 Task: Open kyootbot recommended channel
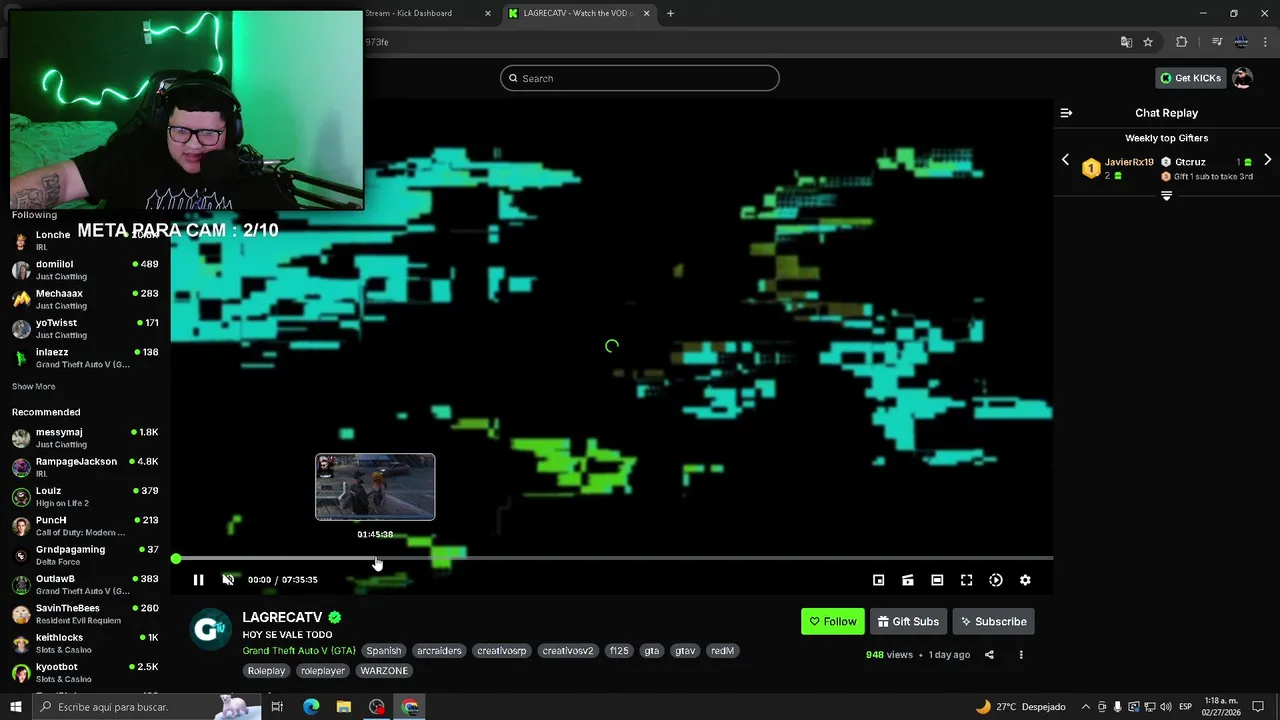click(85, 672)
